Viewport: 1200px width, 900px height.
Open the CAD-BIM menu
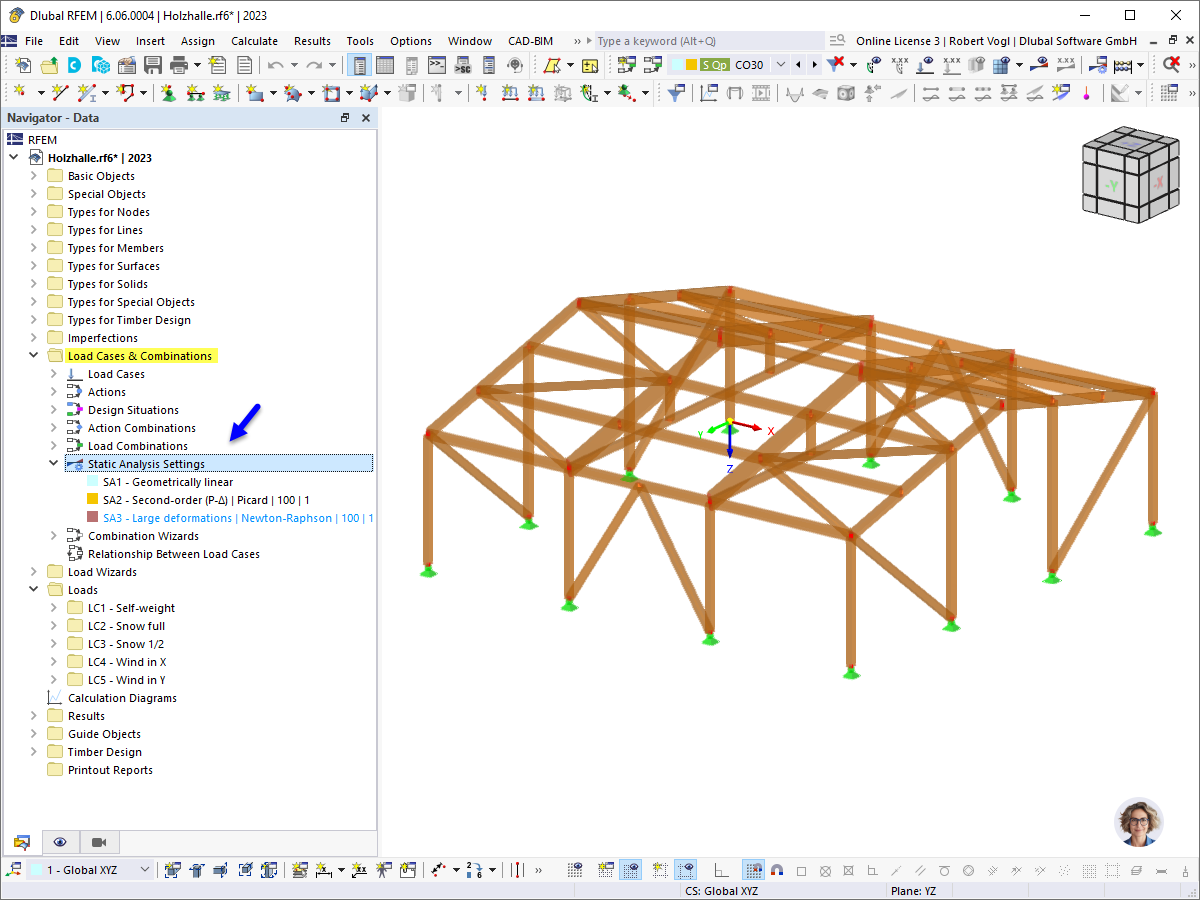(x=530, y=41)
